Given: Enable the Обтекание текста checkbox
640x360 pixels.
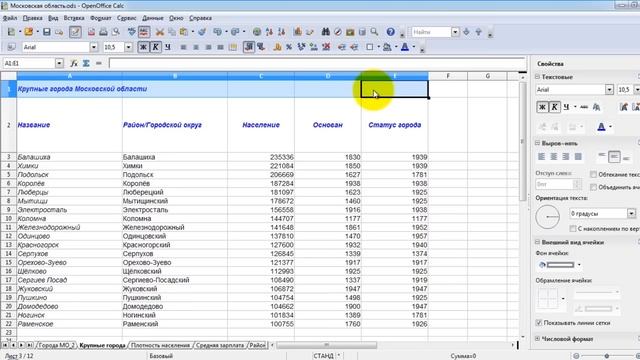Looking at the screenshot, I should click(x=593, y=174).
